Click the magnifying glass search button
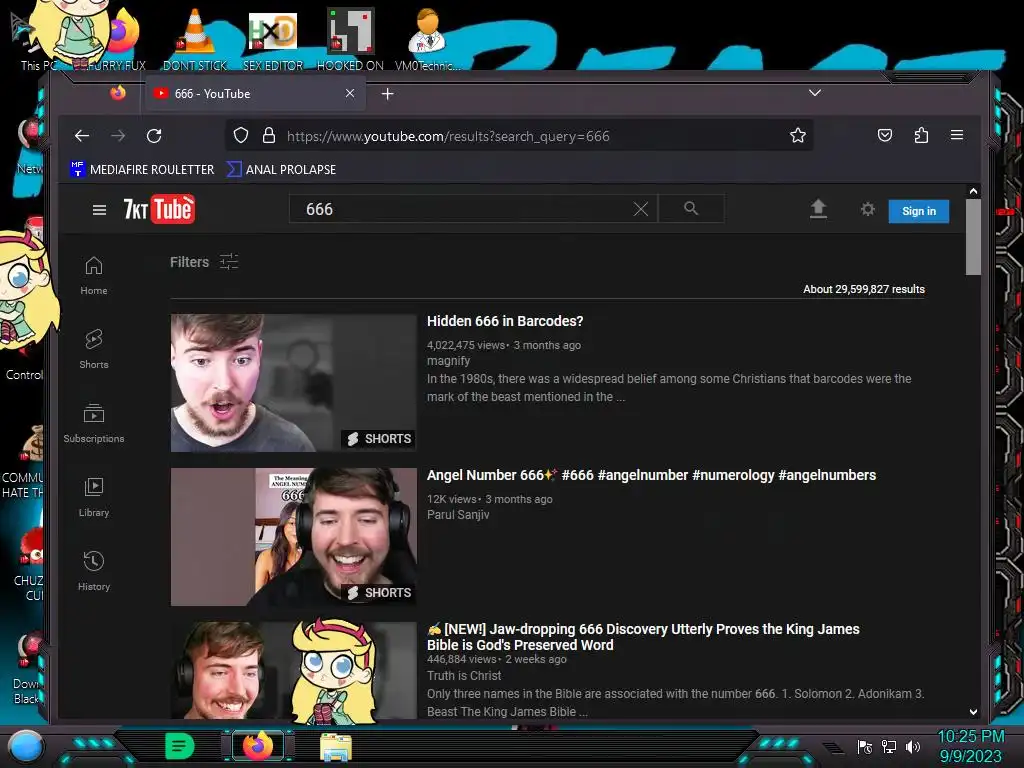The image size is (1024, 768). pos(691,208)
